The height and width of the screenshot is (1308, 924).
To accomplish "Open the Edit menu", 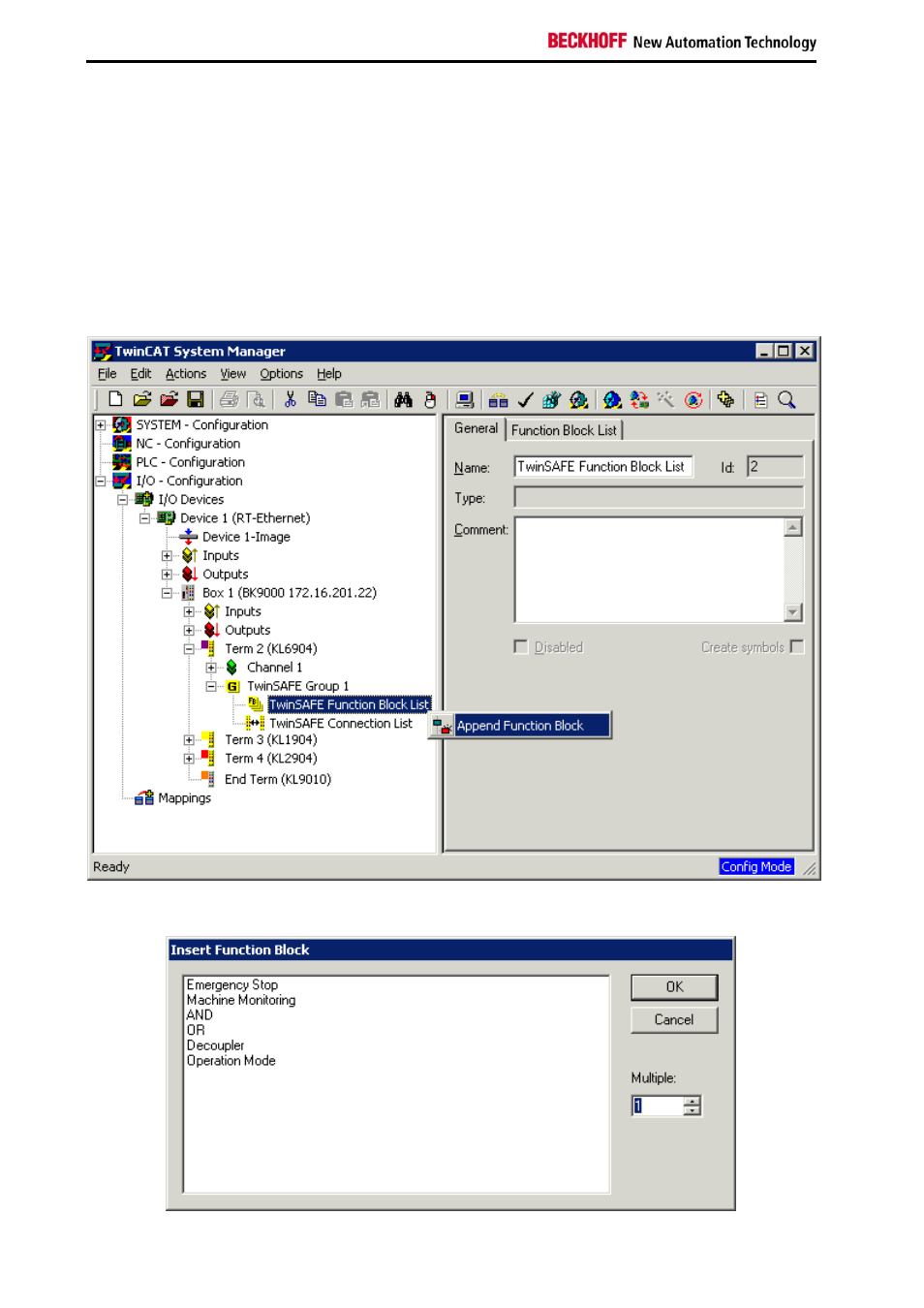I will (x=140, y=374).
